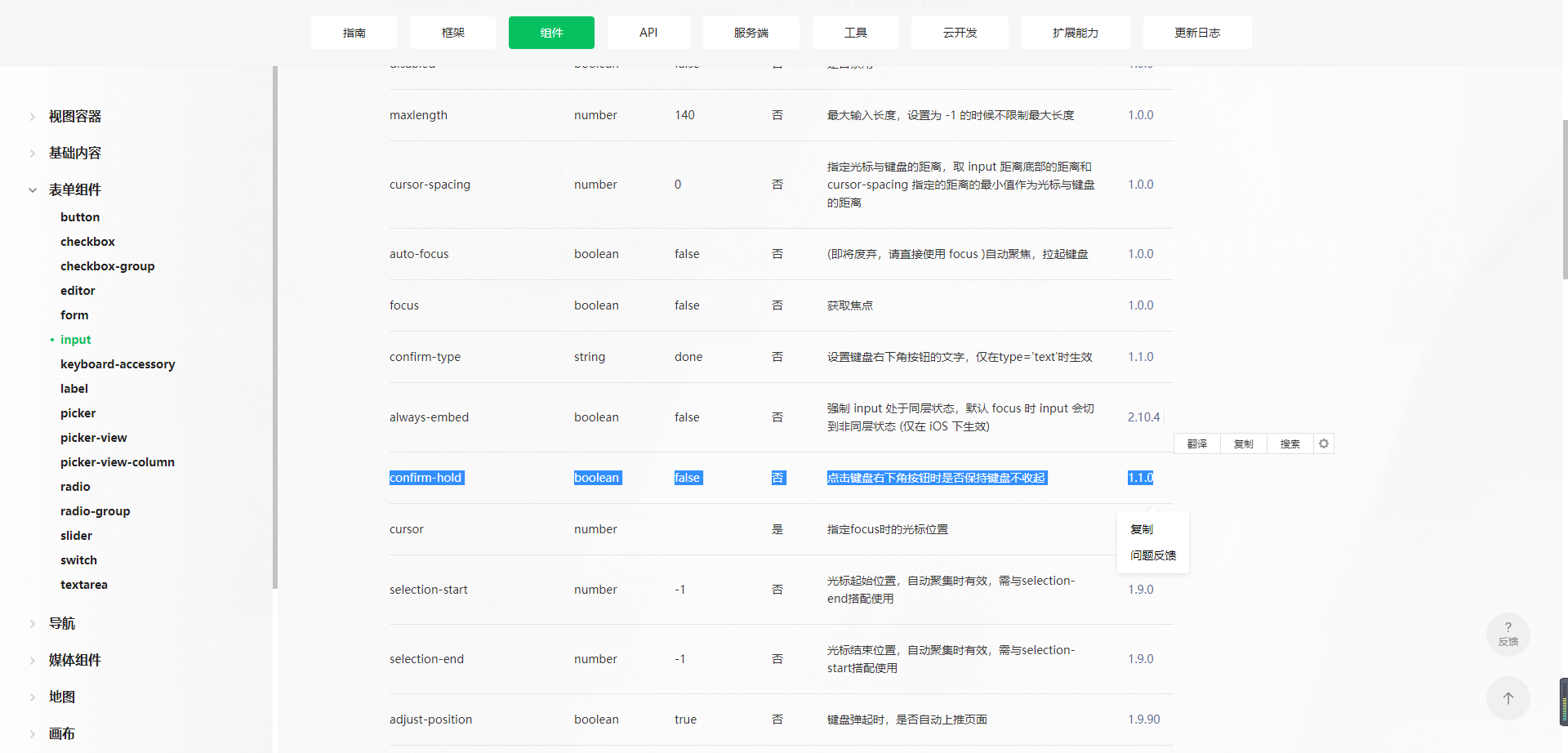Viewport: 1568px width, 753px height.
Task: Click the maxlength property name
Action: tap(418, 115)
